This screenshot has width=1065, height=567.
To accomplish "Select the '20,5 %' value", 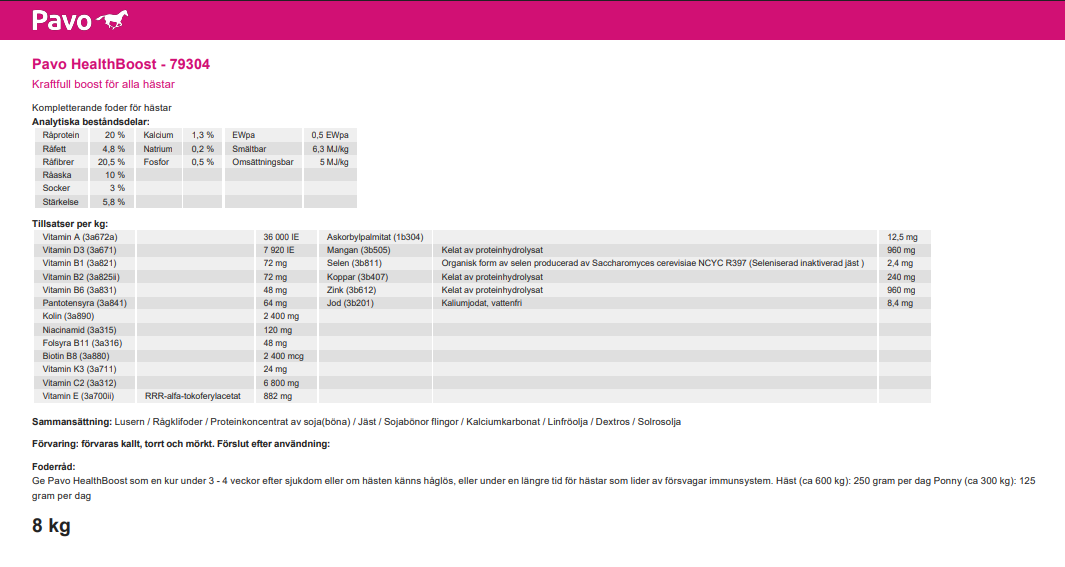I will tap(111, 162).
